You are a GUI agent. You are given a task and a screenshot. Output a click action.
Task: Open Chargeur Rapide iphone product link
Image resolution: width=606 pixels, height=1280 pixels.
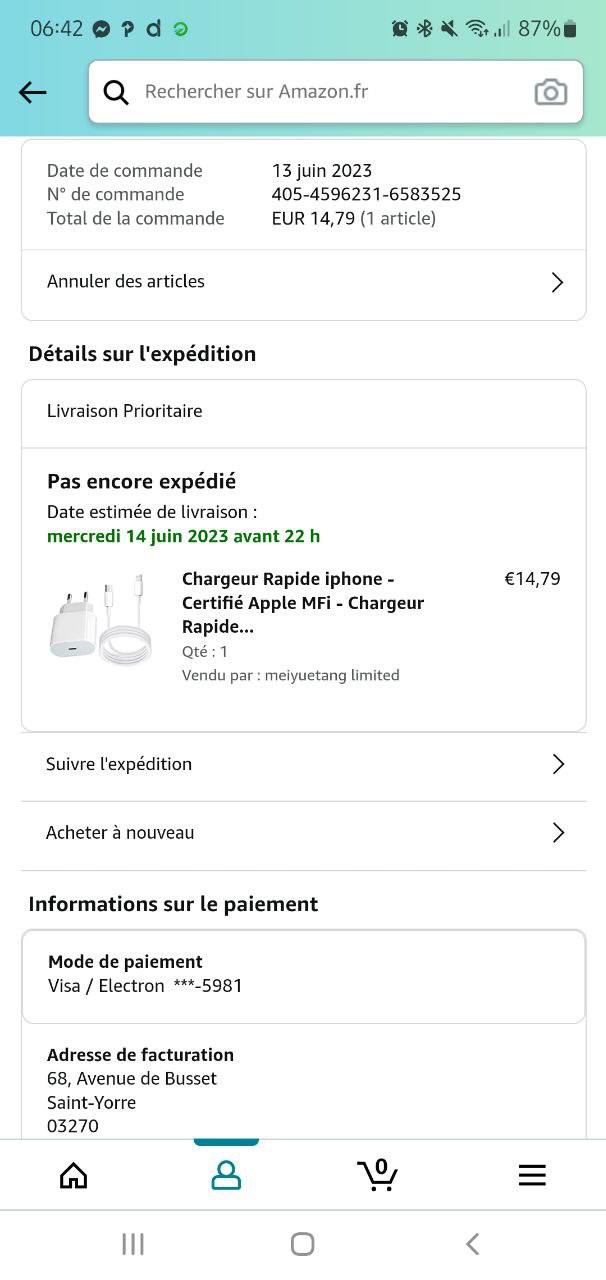click(x=302, y=603)
